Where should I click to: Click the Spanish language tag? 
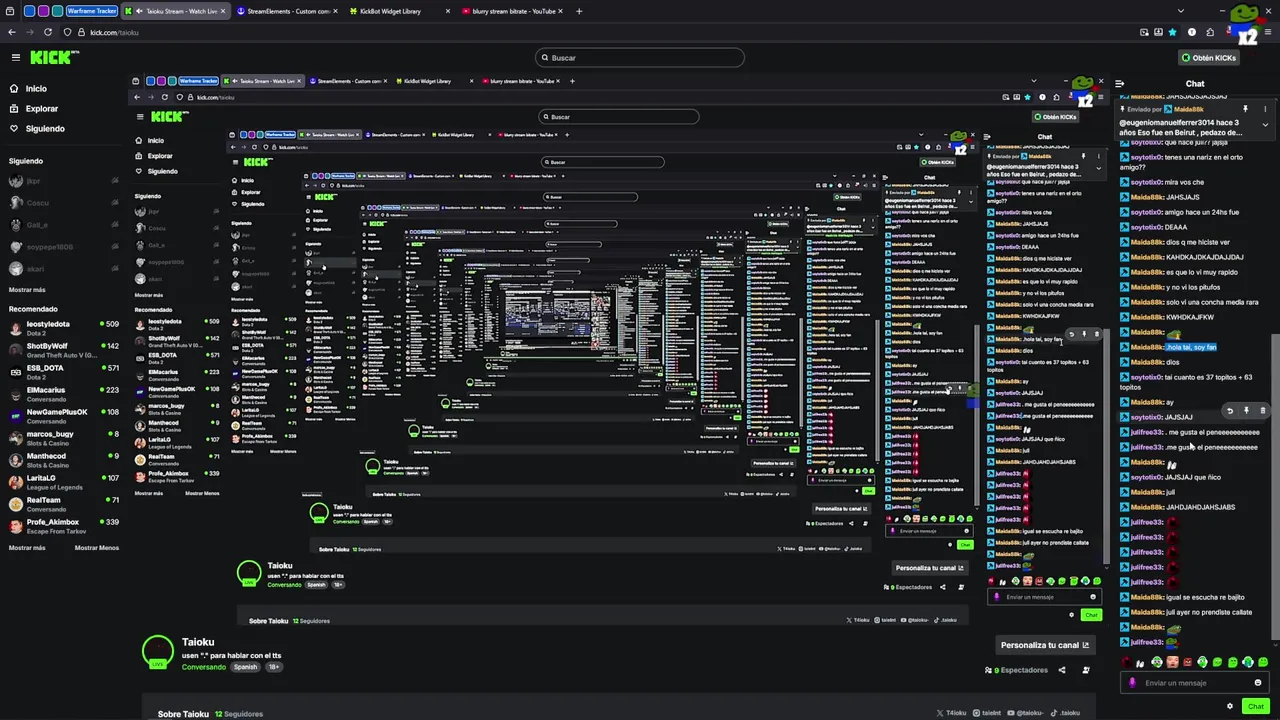(x=245, y=667)
